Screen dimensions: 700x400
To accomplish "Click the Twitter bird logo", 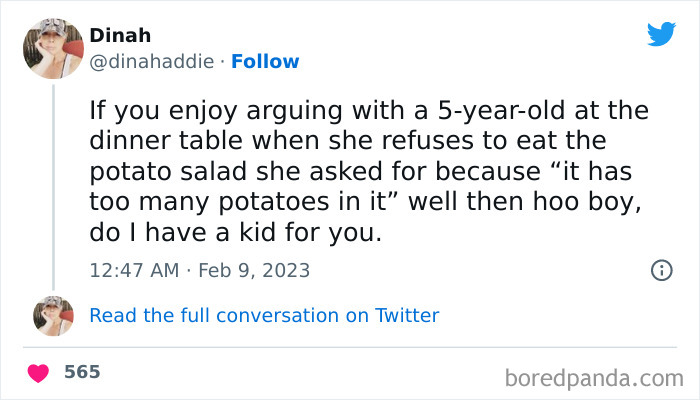I will [x=661, y=35].
